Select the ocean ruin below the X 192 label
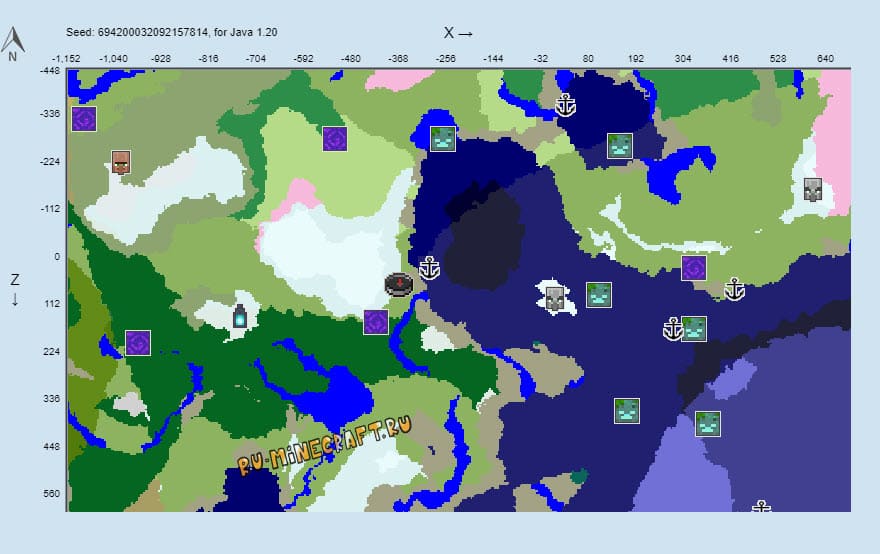 (x=620, y=146)
